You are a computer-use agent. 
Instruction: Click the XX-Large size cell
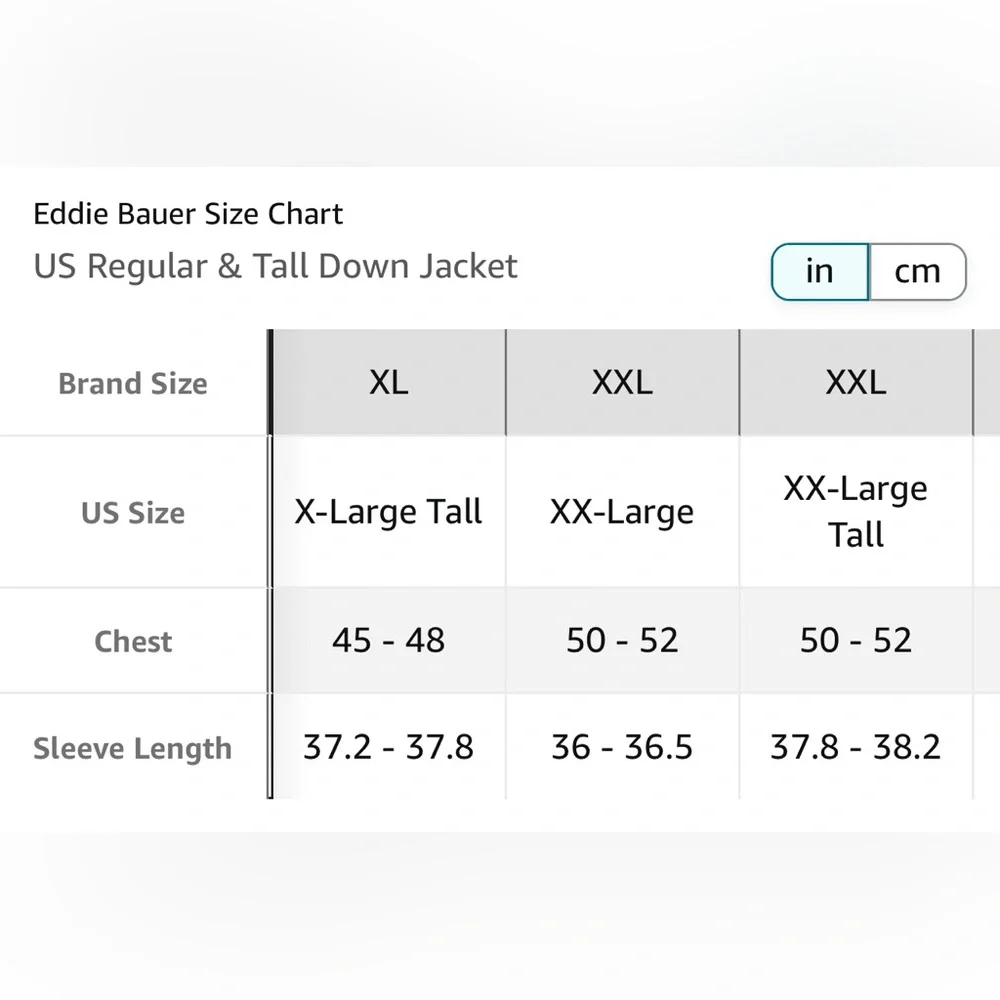pos(621,512)
